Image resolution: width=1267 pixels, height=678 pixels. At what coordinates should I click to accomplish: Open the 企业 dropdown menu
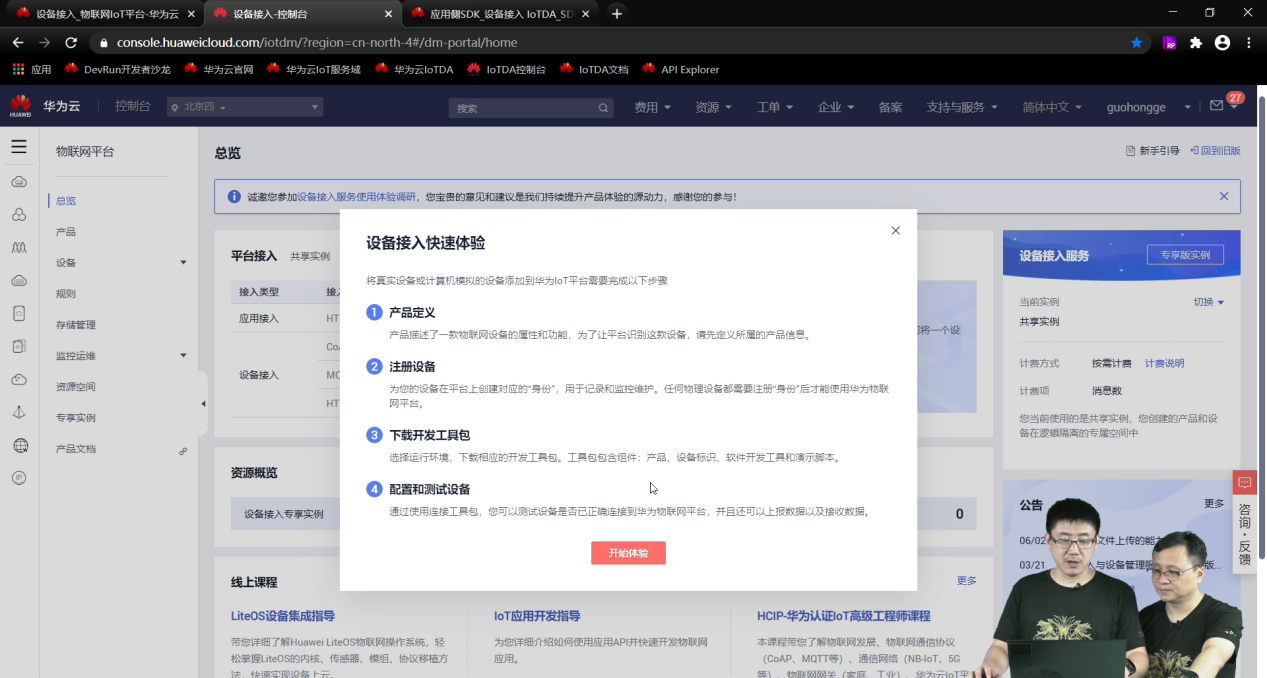coord(836,107)
